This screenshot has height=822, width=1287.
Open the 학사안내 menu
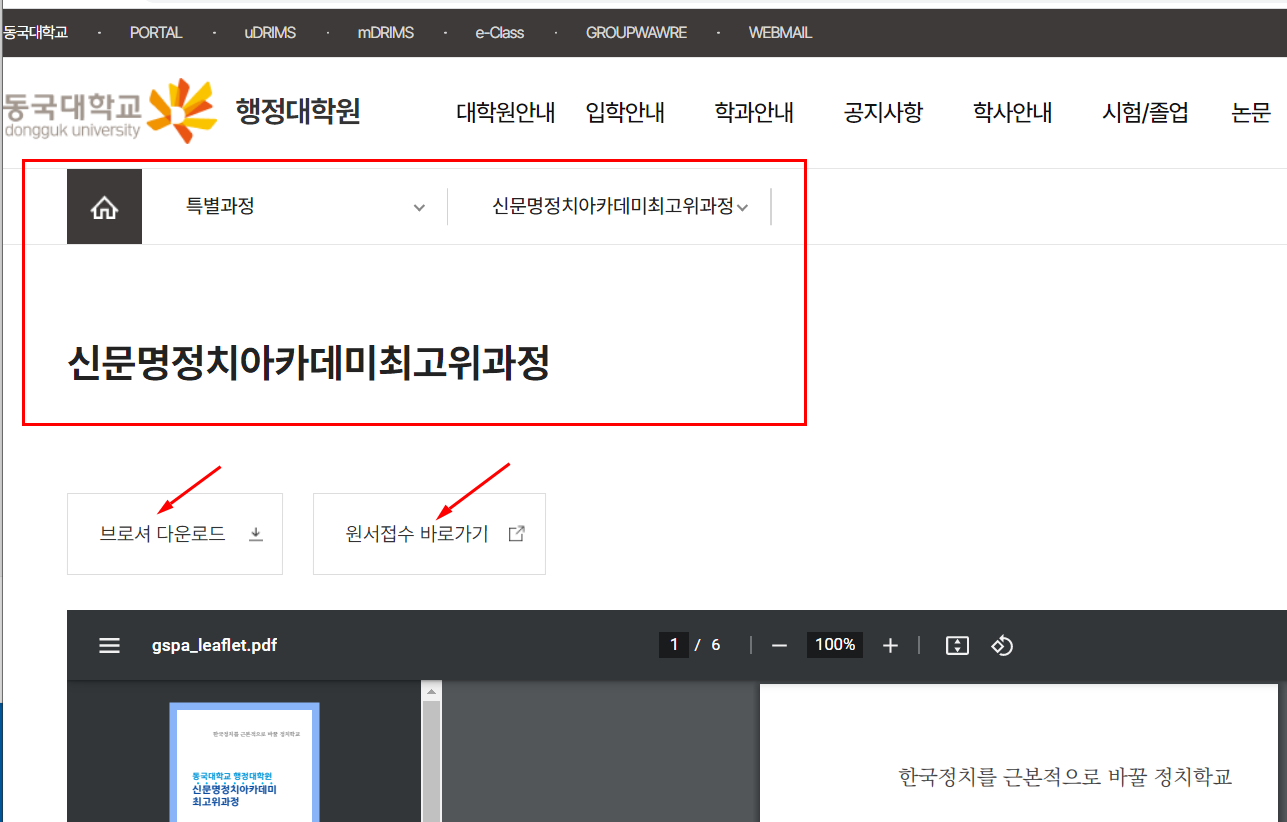tap(1012, 112)
